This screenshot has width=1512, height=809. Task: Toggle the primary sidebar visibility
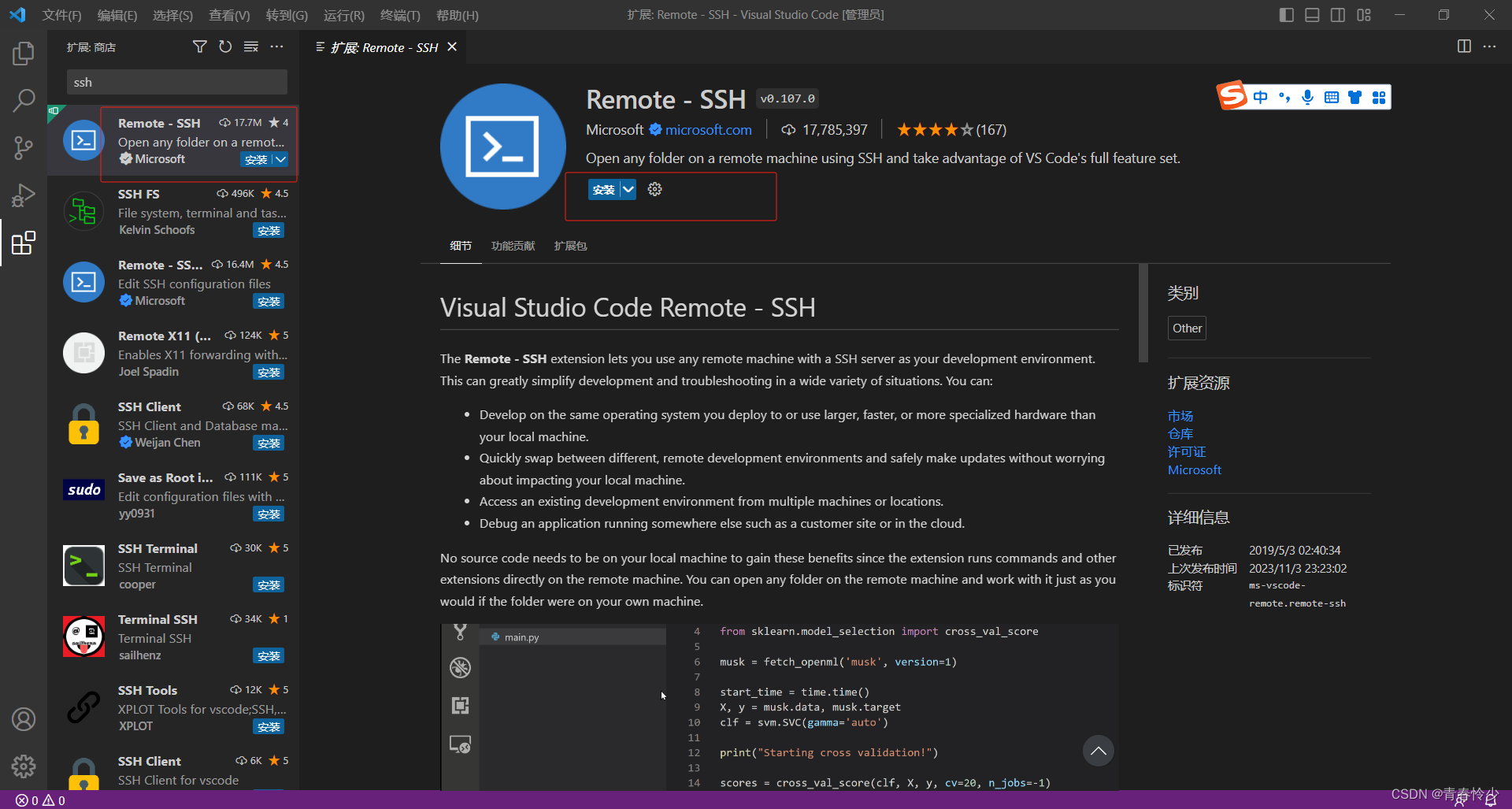pos(1286,14)
